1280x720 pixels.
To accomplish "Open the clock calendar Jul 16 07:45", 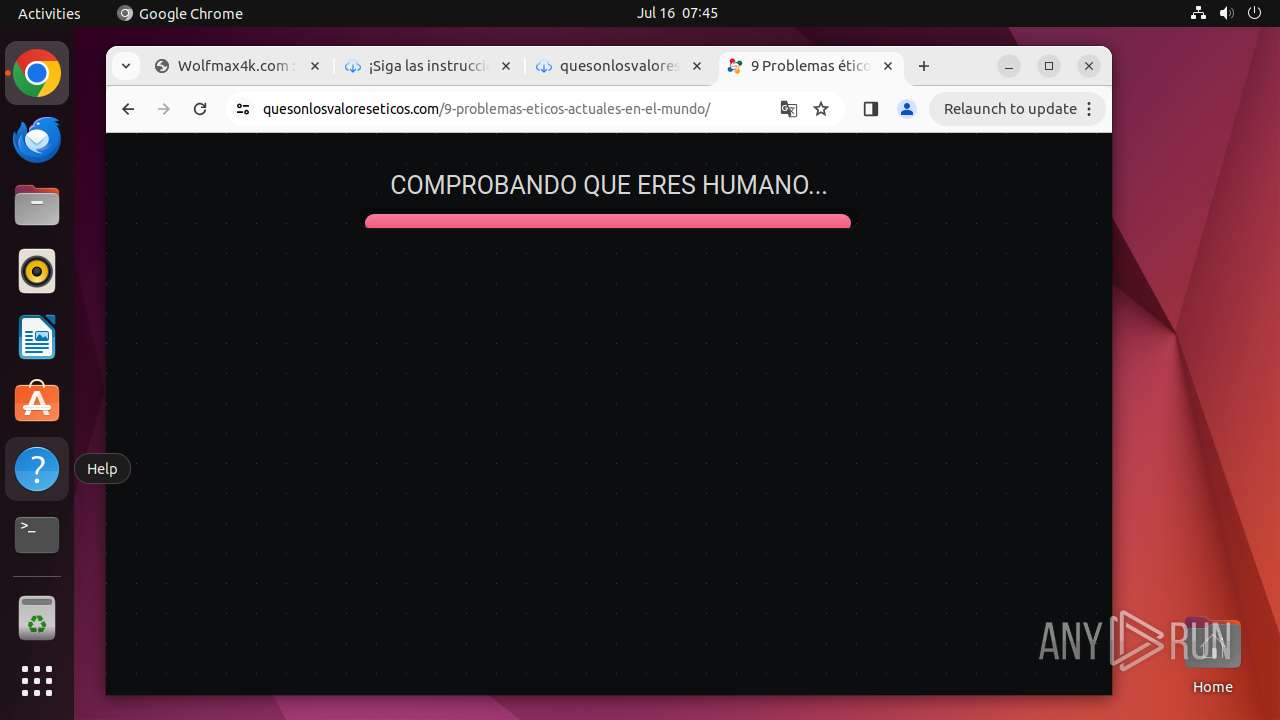I will click(x=677, y=13).
